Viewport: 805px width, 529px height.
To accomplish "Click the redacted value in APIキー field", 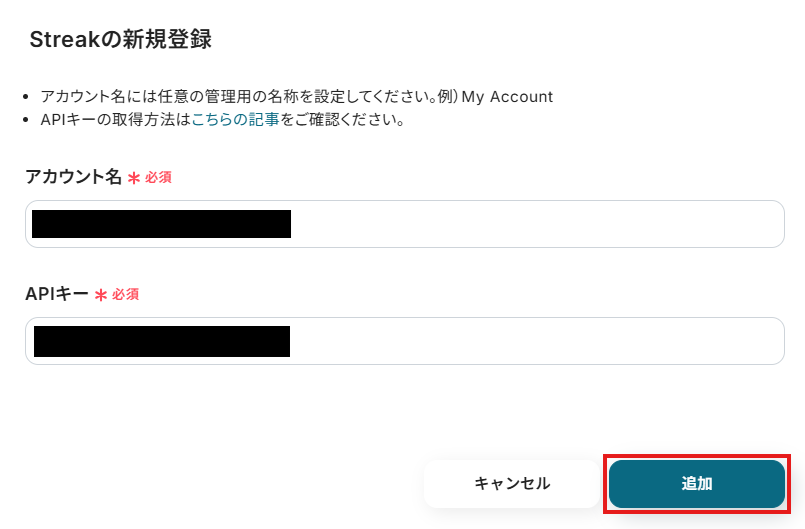I will coord(161,341).
